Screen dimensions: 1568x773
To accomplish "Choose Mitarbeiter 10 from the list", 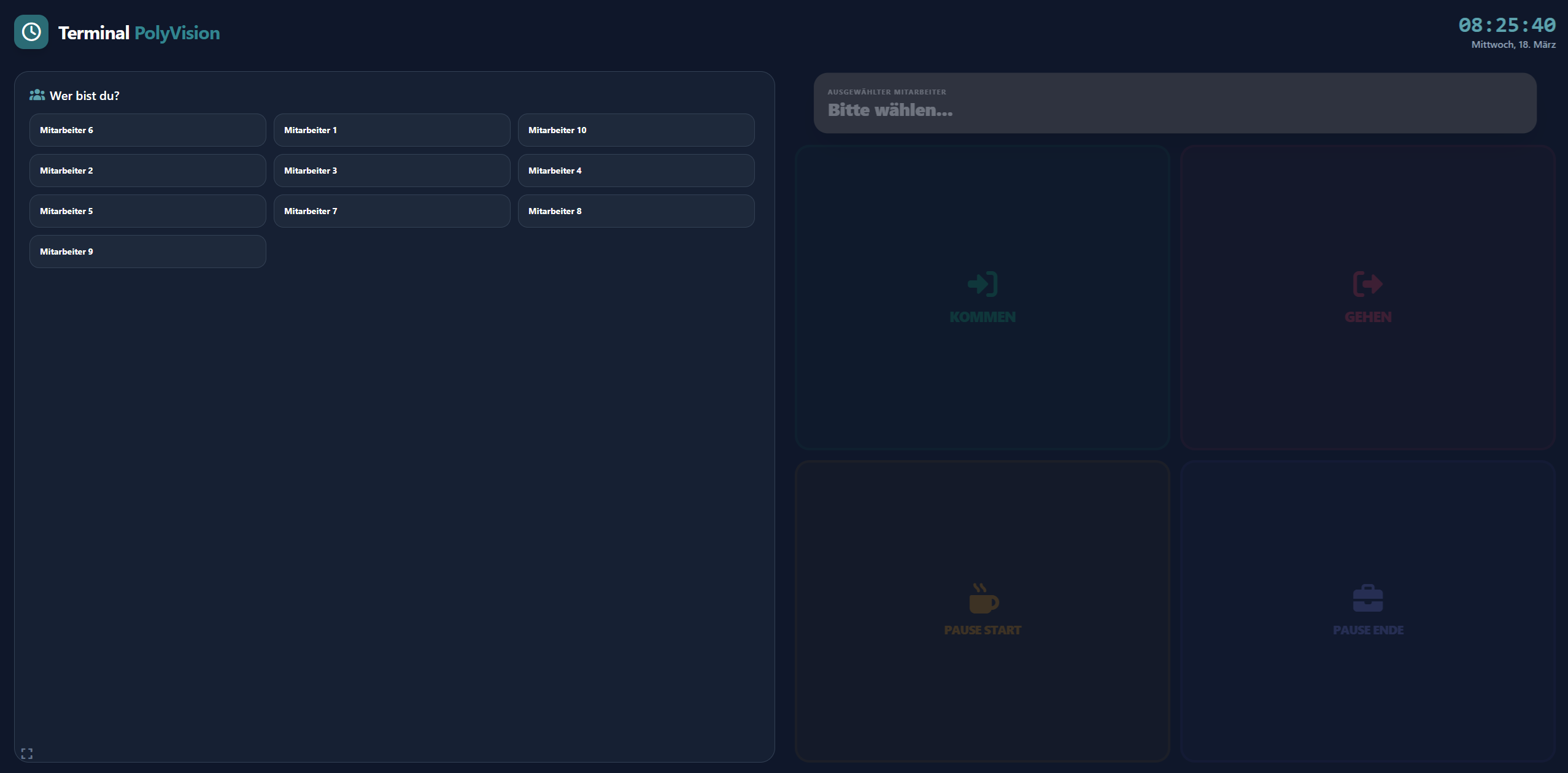I will pyautogui.click(x=636, y=130).
